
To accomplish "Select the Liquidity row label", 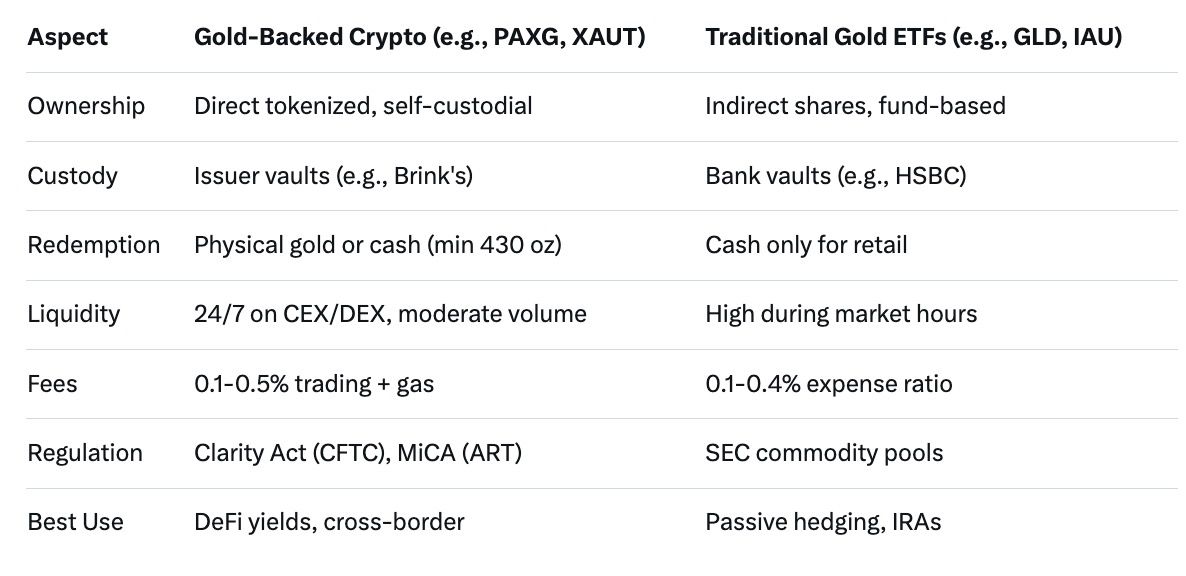I will [x=74, y=314].
